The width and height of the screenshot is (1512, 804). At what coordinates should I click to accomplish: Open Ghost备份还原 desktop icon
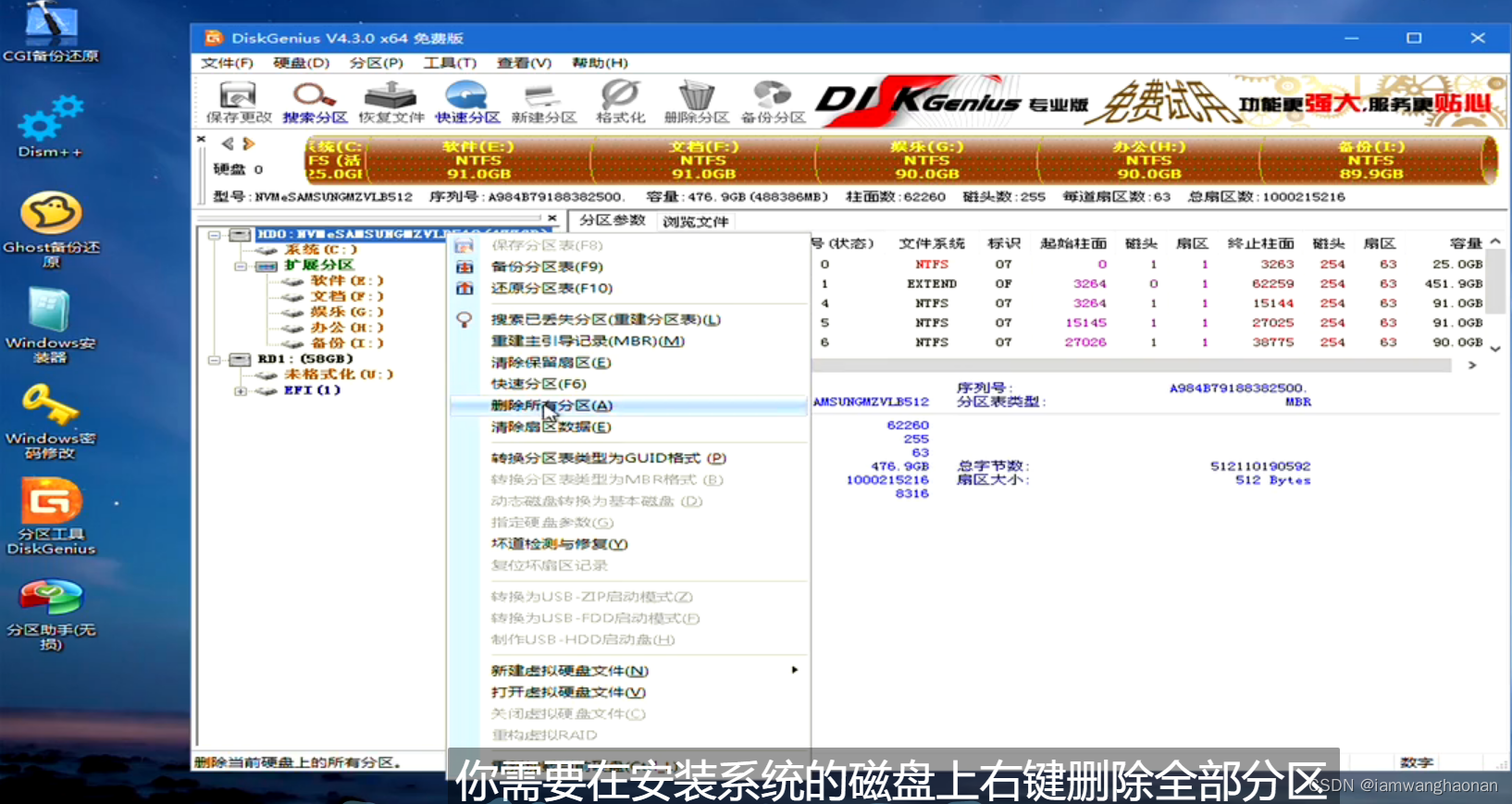point(51,229)
